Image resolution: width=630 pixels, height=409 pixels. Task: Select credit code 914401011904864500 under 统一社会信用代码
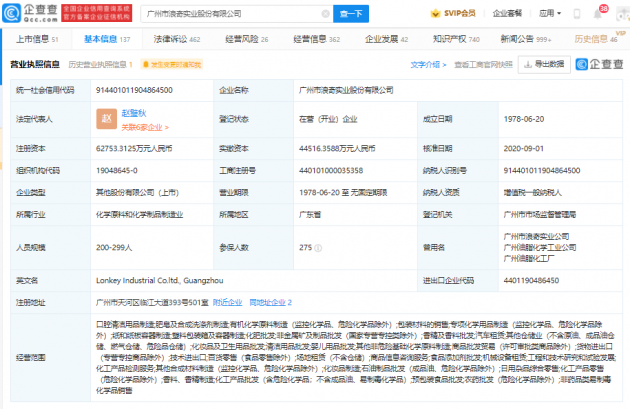pyautogui.click(x=134, y=90)
